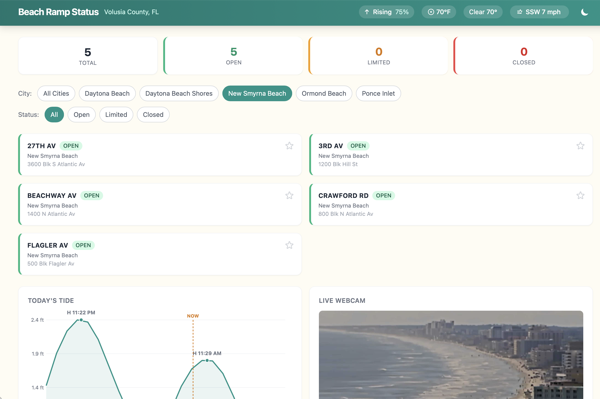Viewport: 600px width, 399px height.
Task: Select the All status filter
Action: pos(54,114)
